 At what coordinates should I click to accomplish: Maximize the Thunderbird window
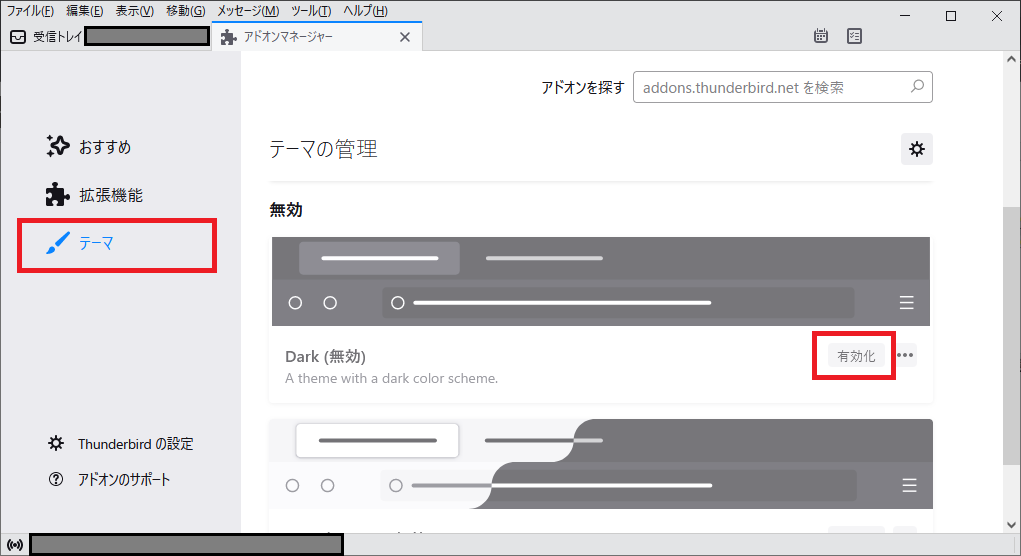click(951, 16)
